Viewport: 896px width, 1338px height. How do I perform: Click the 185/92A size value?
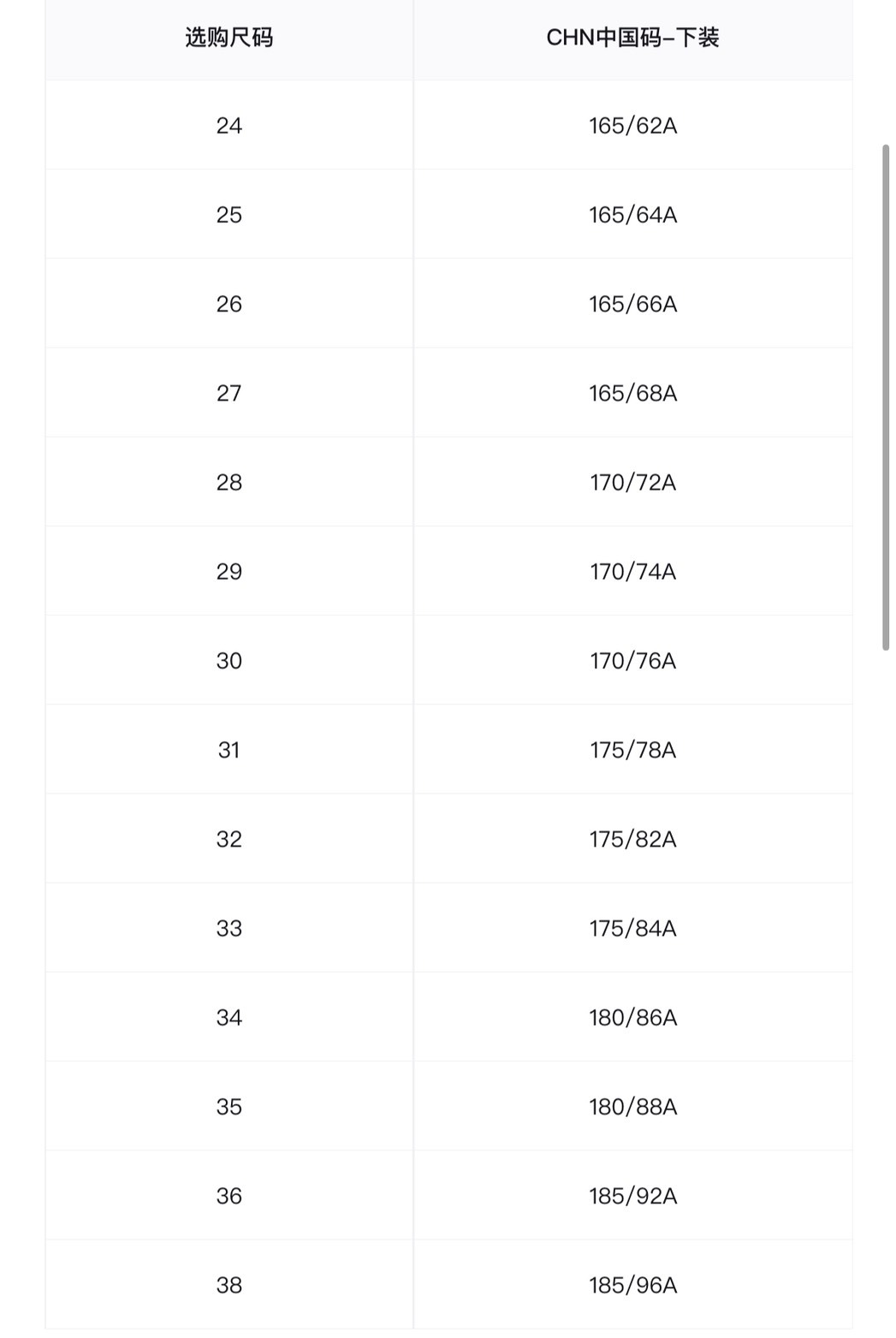pos(632,1196)
